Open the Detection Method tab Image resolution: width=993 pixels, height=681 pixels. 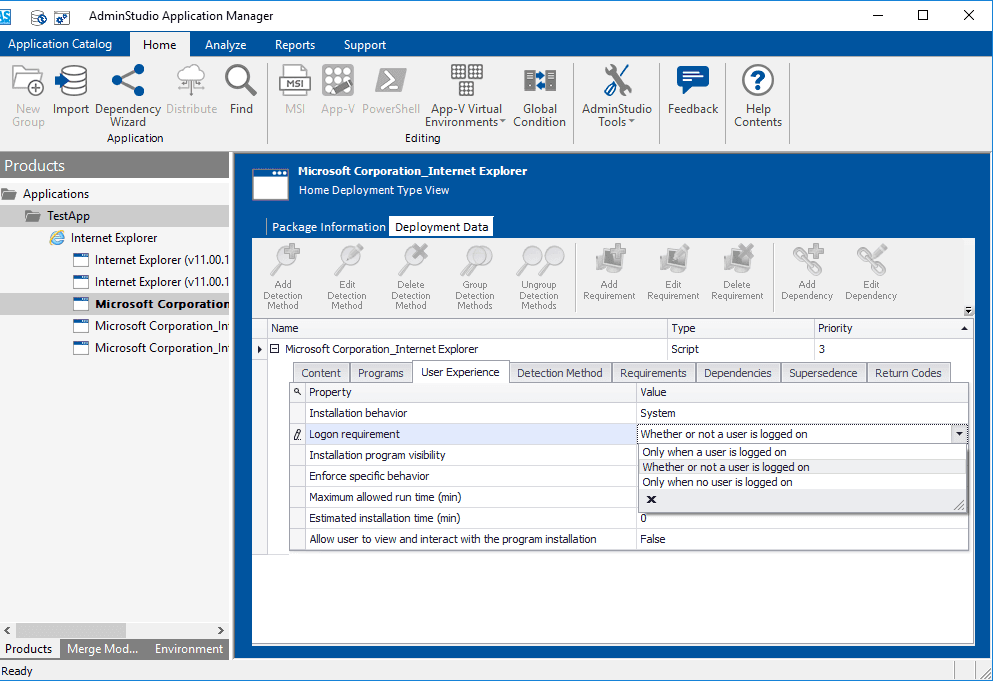[x=559, y=373]
